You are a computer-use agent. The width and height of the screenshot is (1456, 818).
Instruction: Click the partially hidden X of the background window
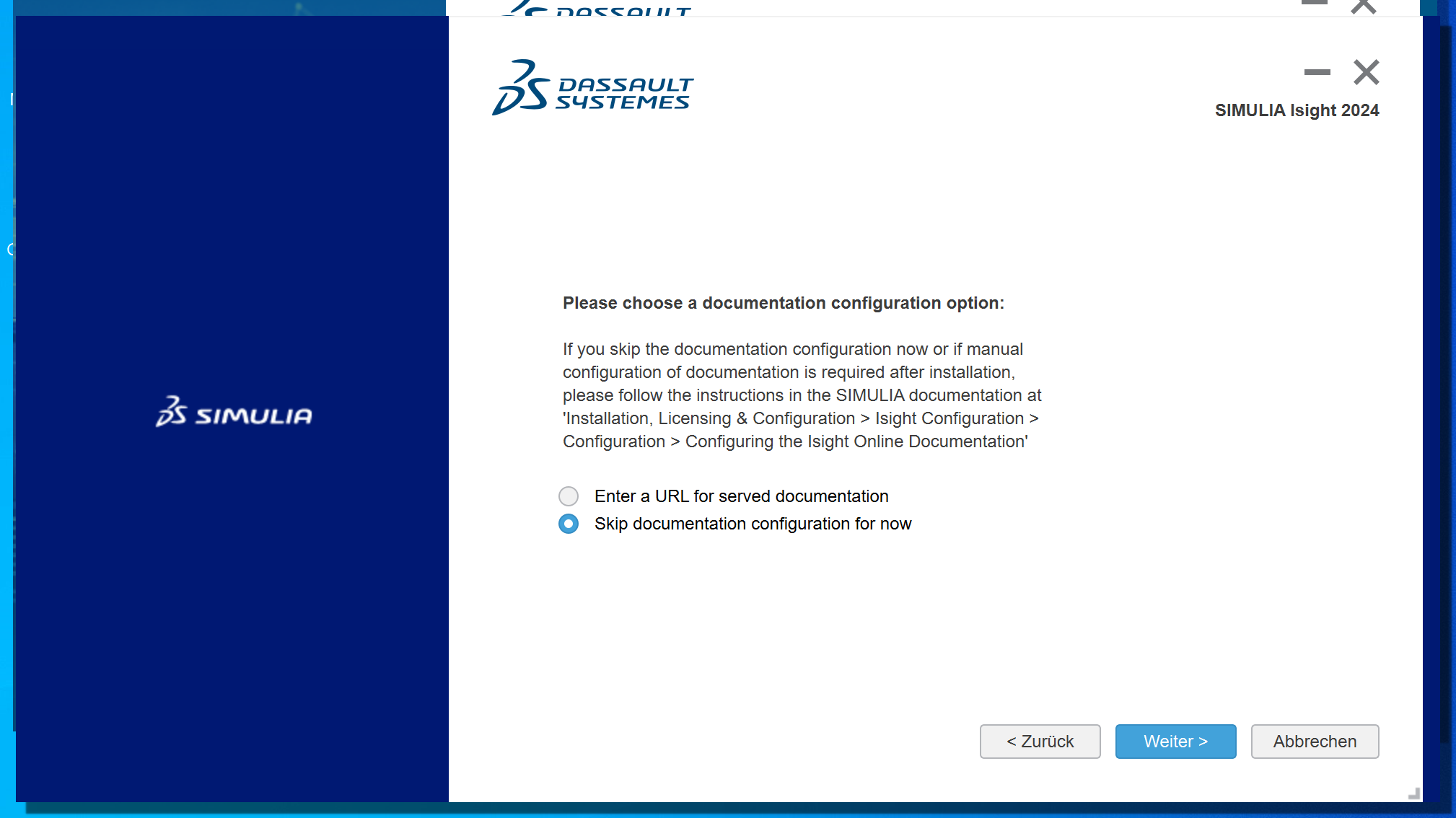[x=1363, y=6]
